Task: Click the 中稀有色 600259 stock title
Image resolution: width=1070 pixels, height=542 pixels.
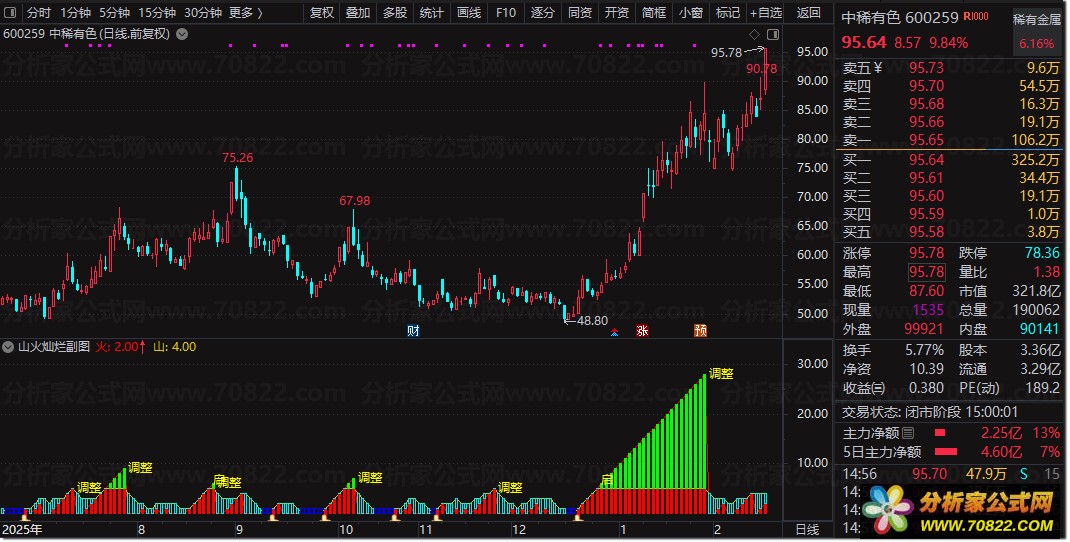Action: tap(899, 18)
